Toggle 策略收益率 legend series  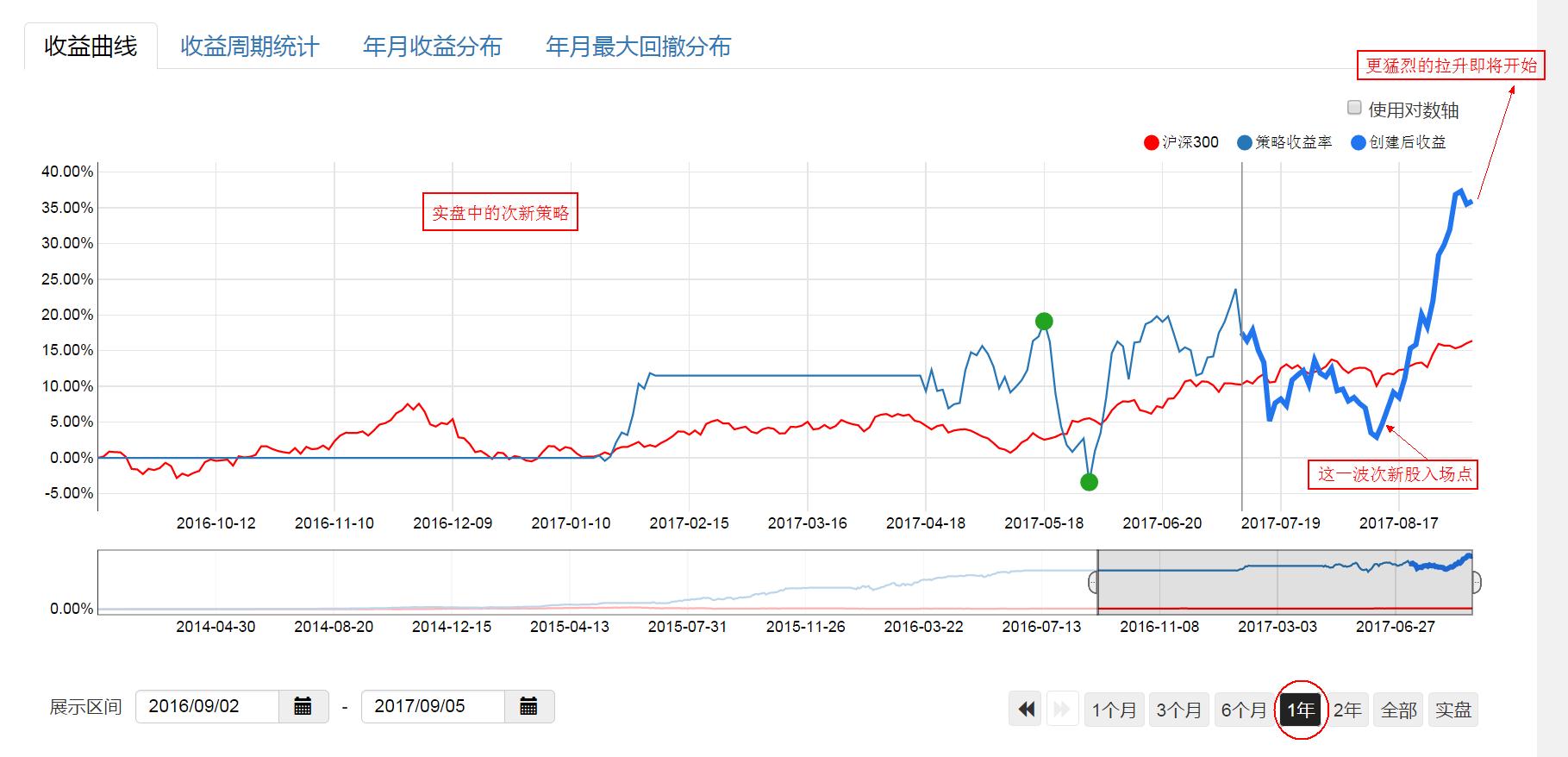[x=1284, y=142]
